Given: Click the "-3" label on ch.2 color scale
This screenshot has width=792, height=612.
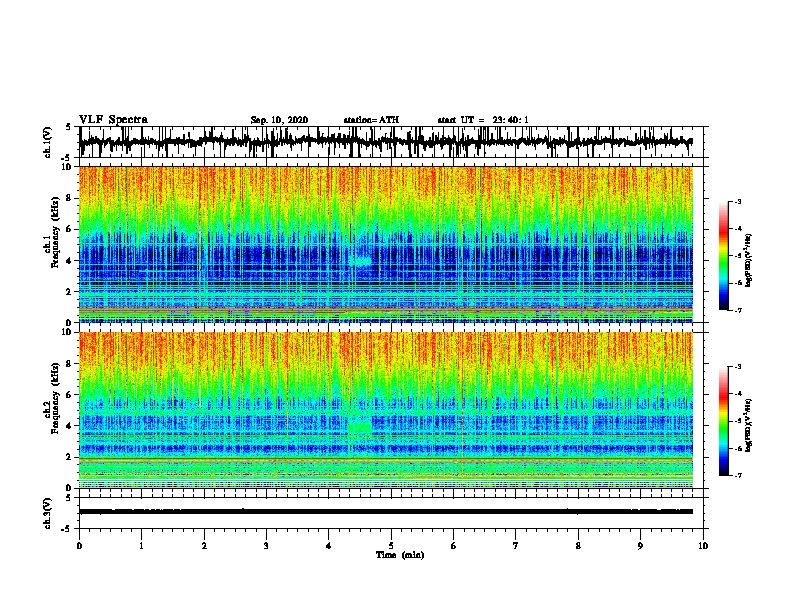Looking at the screenshot, I should coord(738,367).
